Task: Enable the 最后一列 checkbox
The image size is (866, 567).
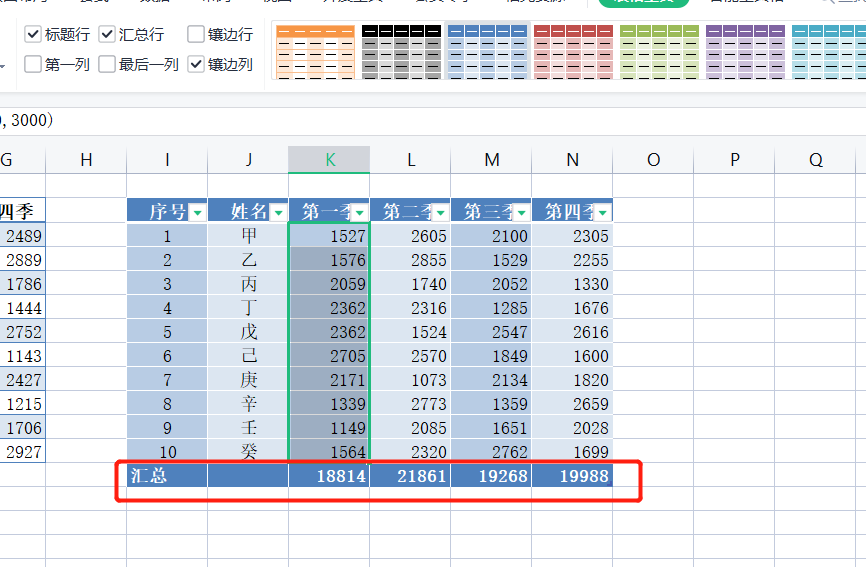Action: click(107, 65)
